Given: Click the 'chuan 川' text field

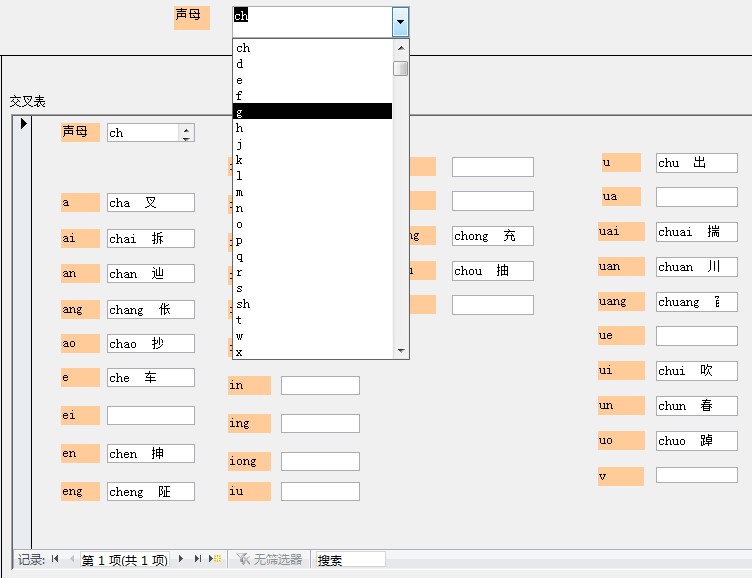Looking at the screenshot, I should (x=696, y=267).
